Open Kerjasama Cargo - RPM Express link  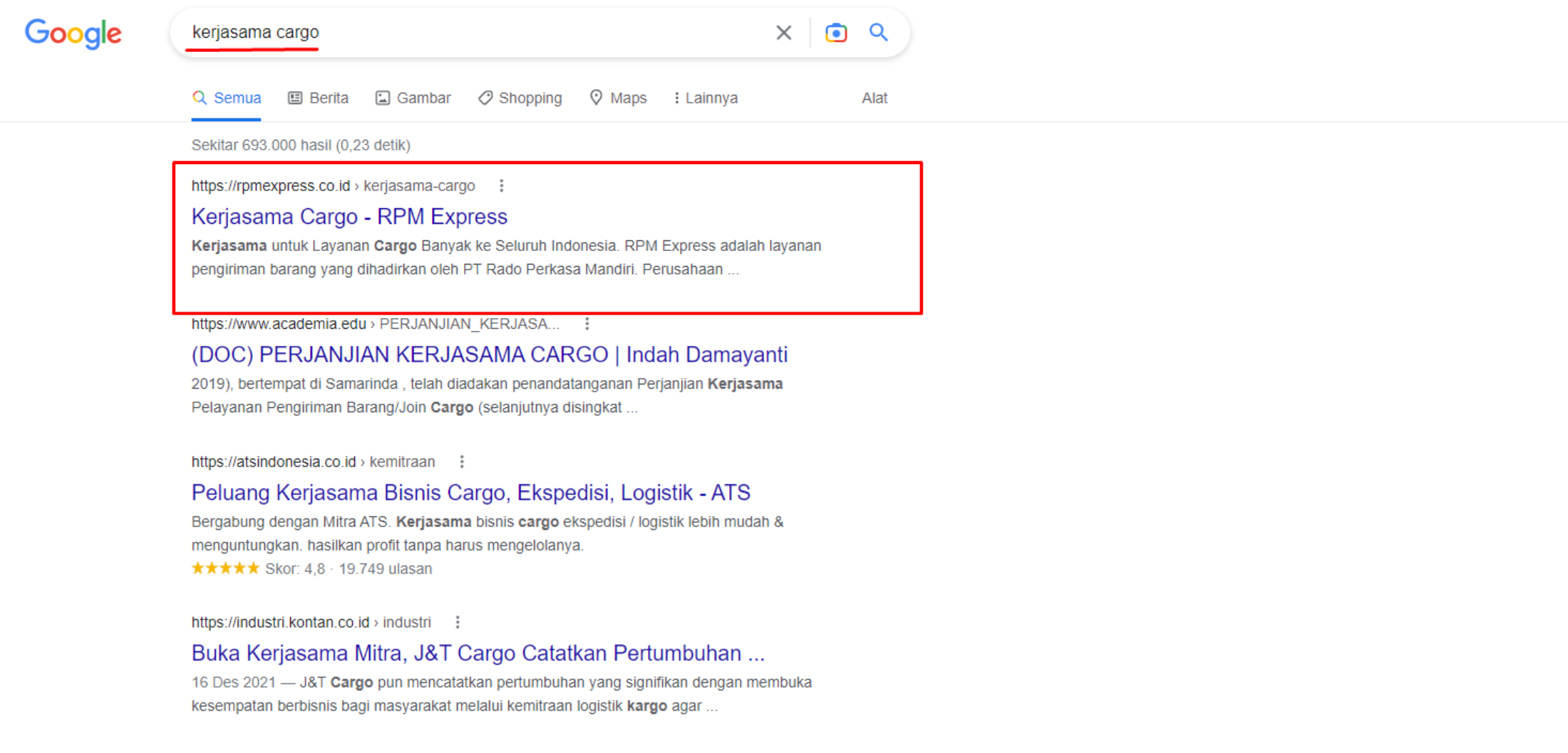point(349,217)
